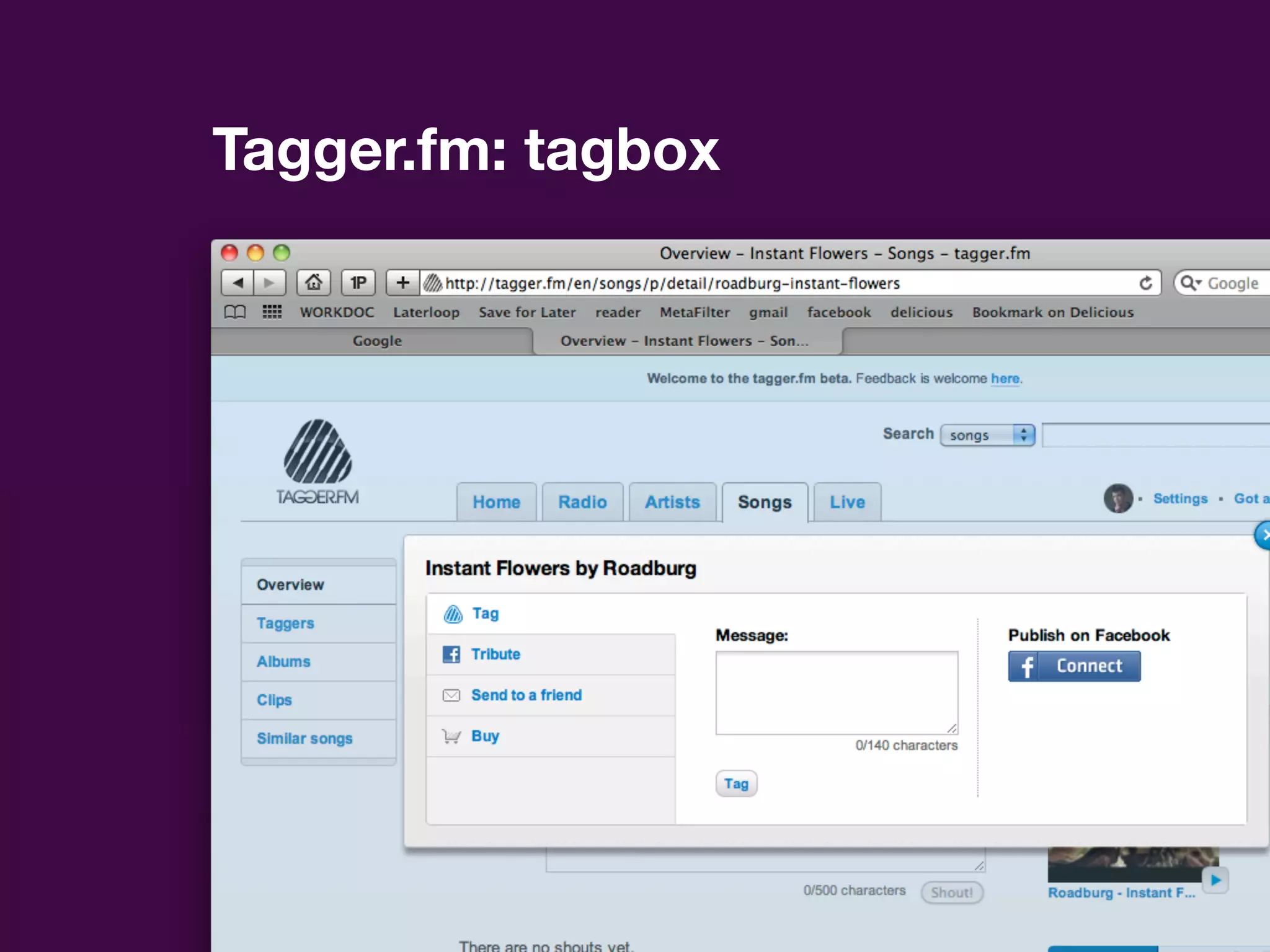
Task: Open the Top Sites grid icon
Action: [272, 312]
